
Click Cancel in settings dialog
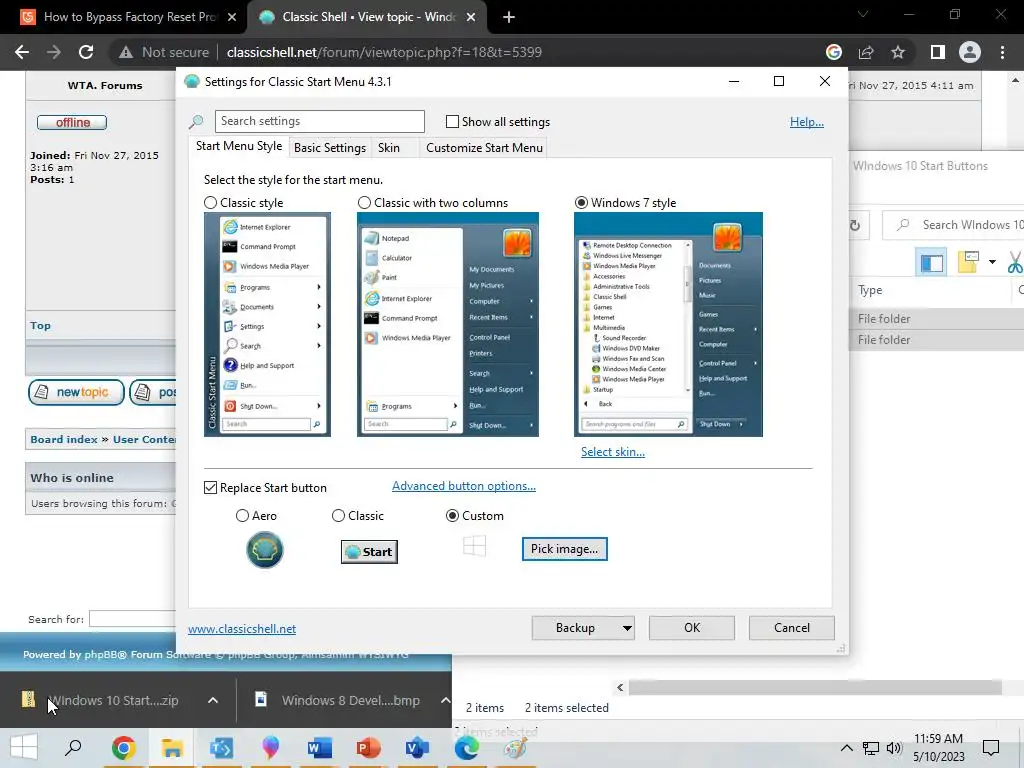coord(792,628)
